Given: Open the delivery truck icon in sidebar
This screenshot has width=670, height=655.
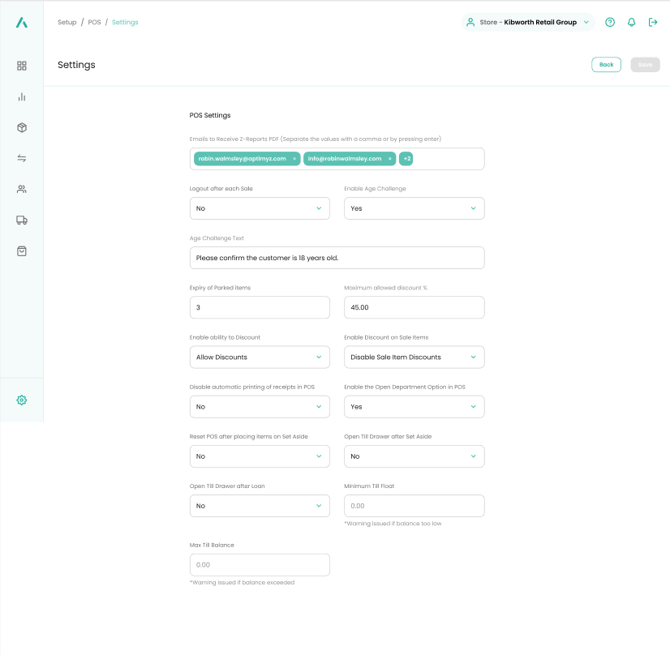Looking at the screenshot, I should coord(22,220).
